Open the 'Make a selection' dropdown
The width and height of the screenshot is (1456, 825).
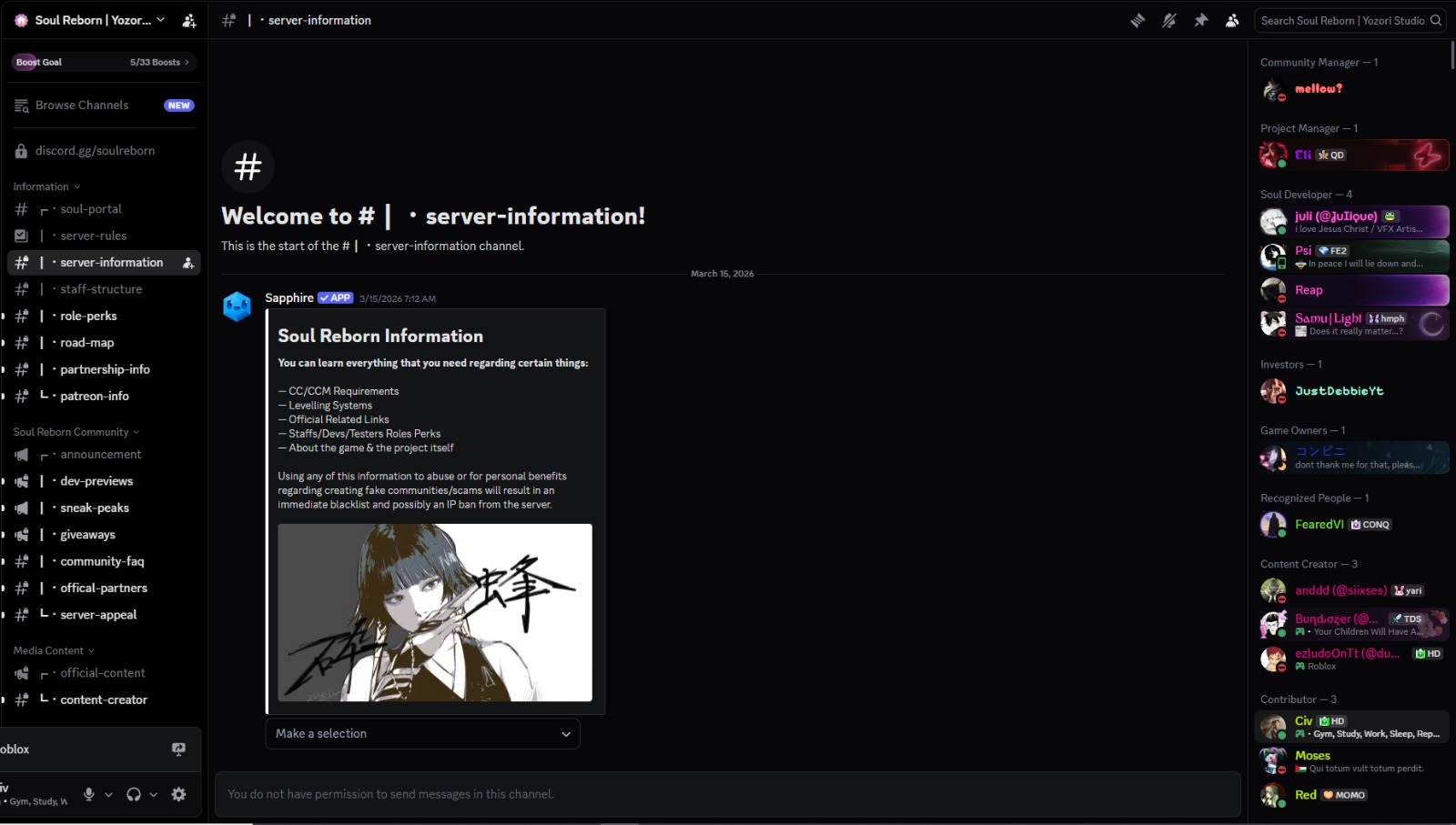[x=422, y=733]
